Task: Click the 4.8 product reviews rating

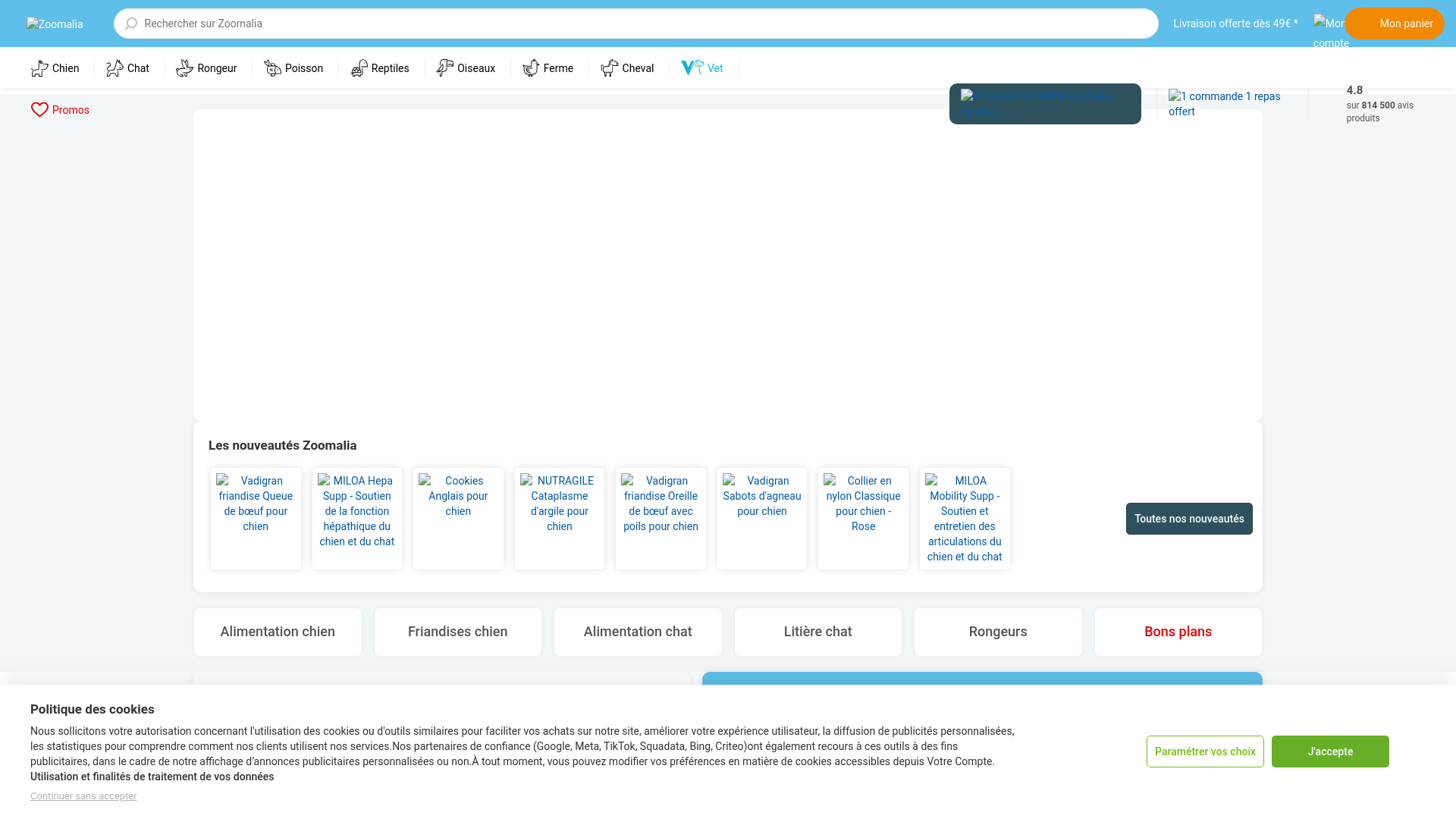Action: point(1380,104)
